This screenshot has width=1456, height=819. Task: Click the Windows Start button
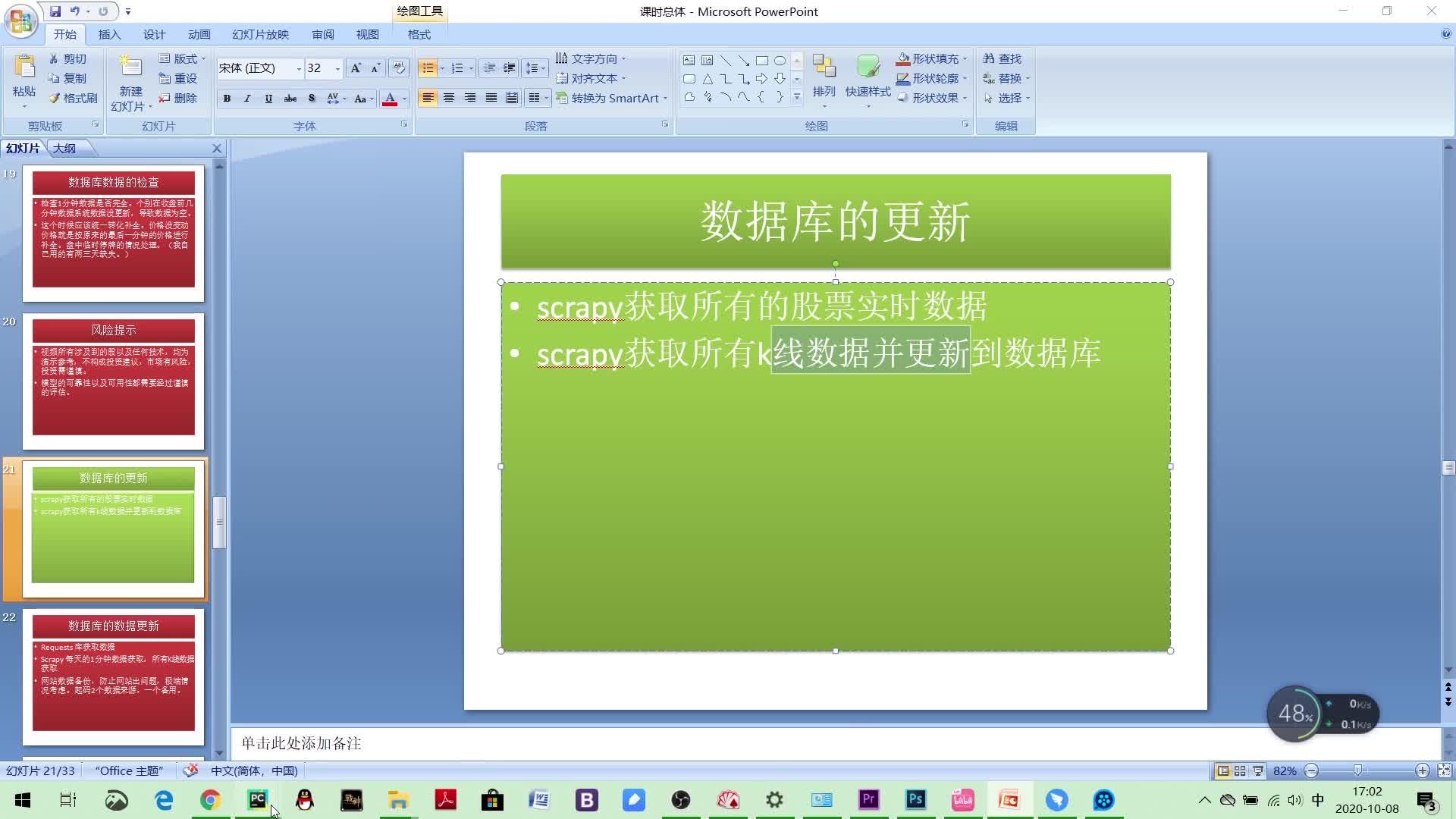[x=23, y=800]
